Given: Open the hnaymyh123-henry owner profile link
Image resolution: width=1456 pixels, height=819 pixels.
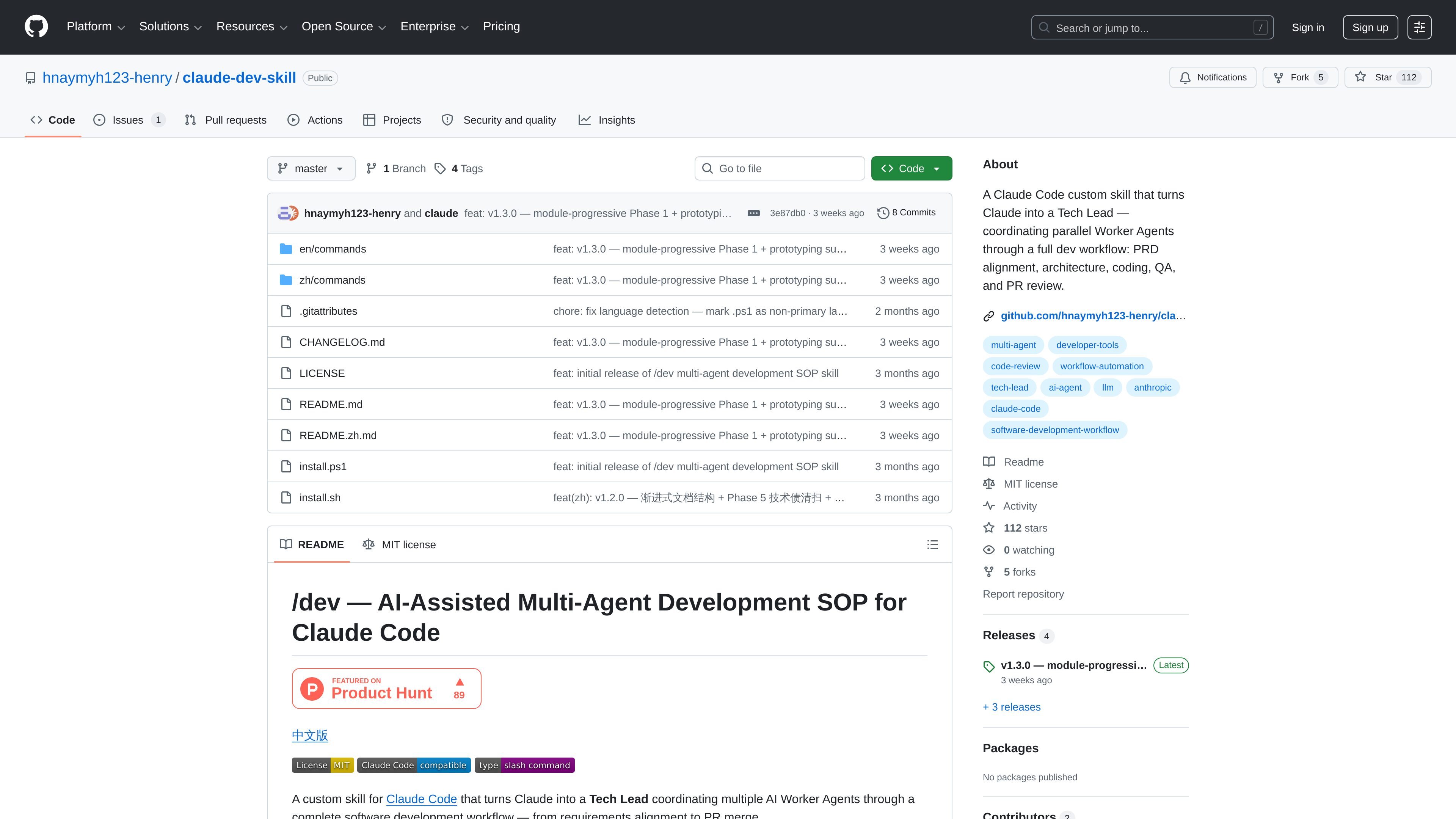Looking at the screenshot, I should point(107,77).
